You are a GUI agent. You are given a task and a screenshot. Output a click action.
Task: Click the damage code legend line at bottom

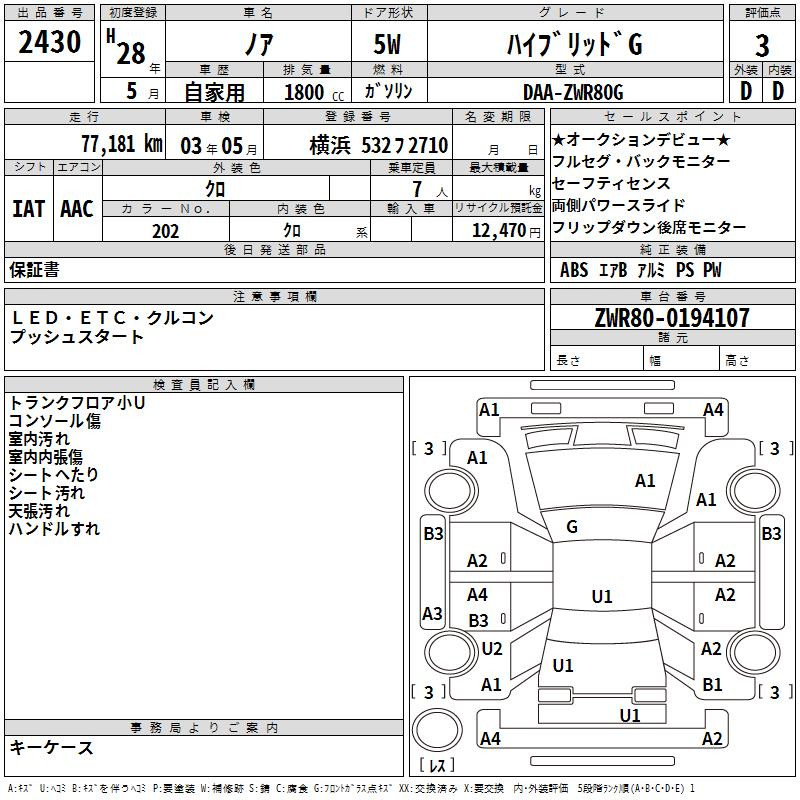tap(351, 789)
